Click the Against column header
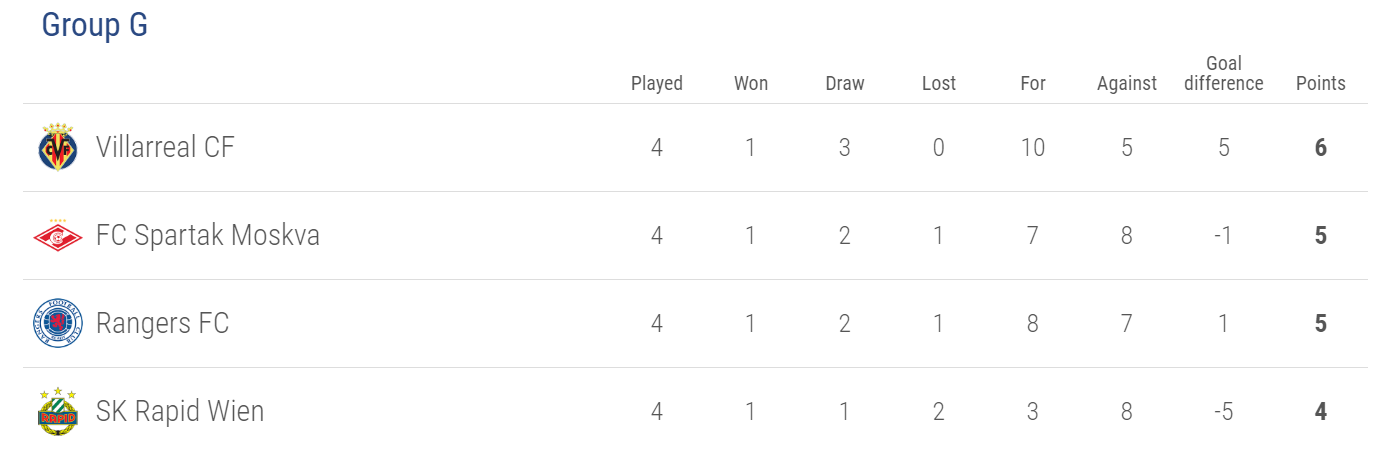This screenshot has width=1393, height=465. pos(1127,84)
